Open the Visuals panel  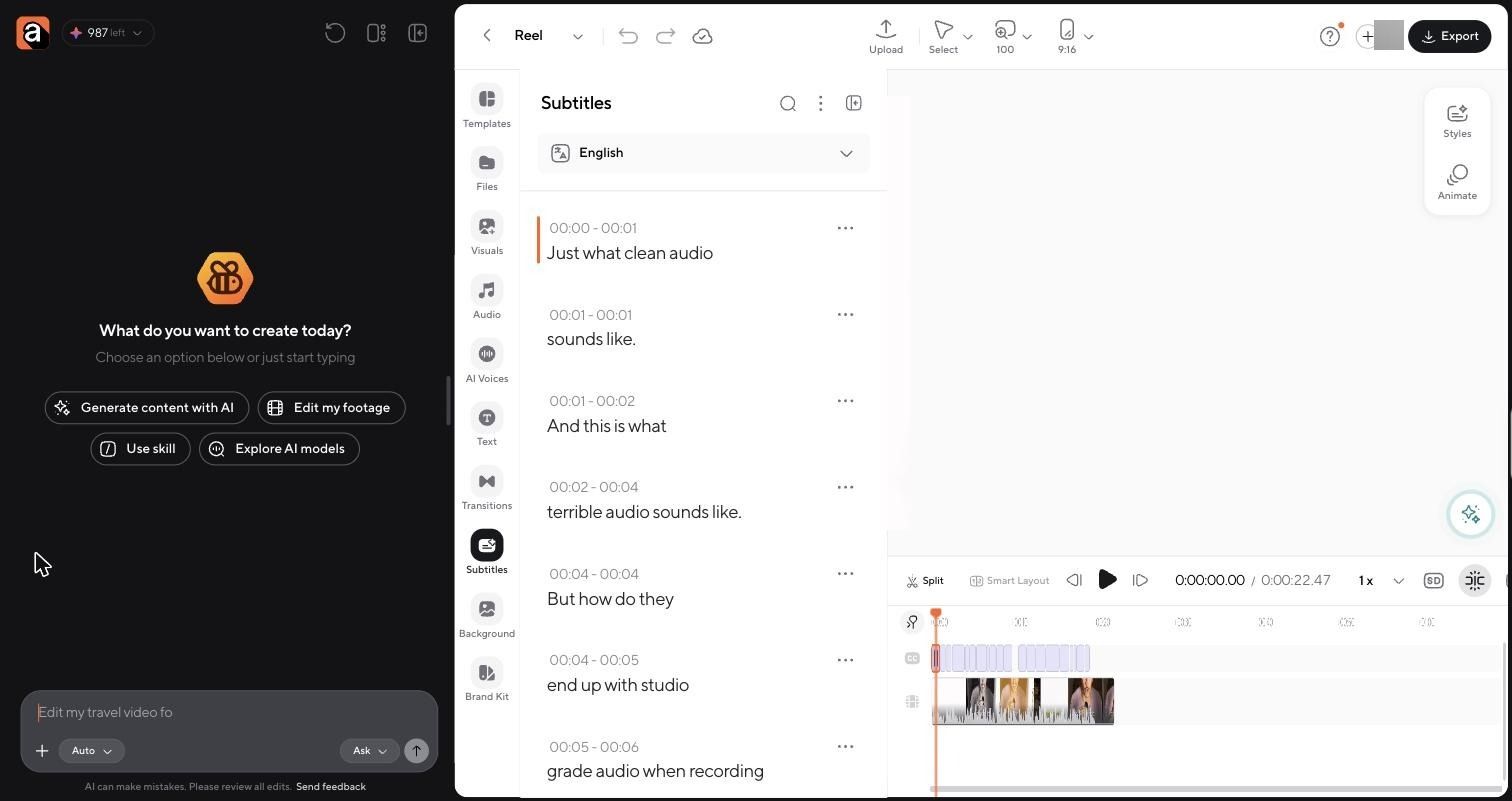click(x=487, y=235)
